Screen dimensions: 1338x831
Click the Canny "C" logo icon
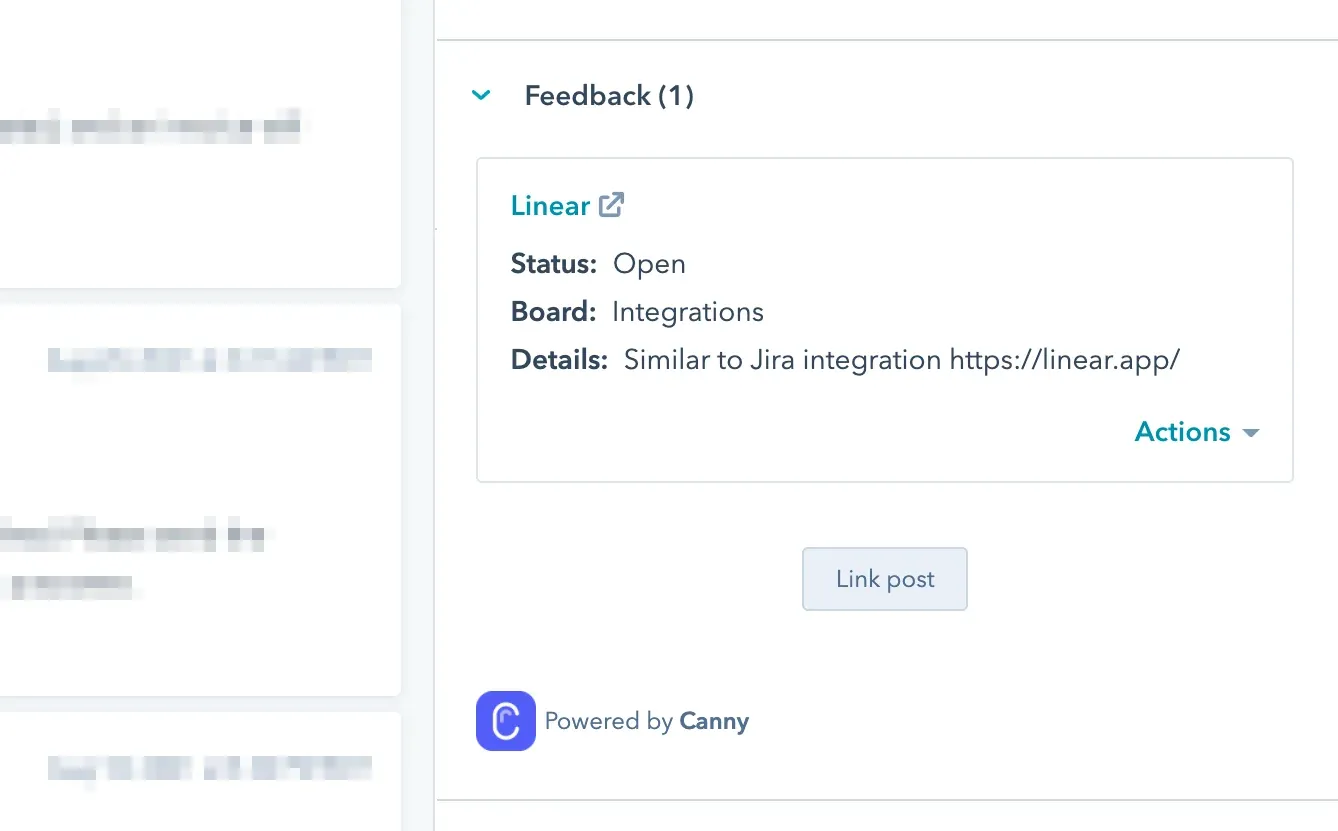coord(505,721)
